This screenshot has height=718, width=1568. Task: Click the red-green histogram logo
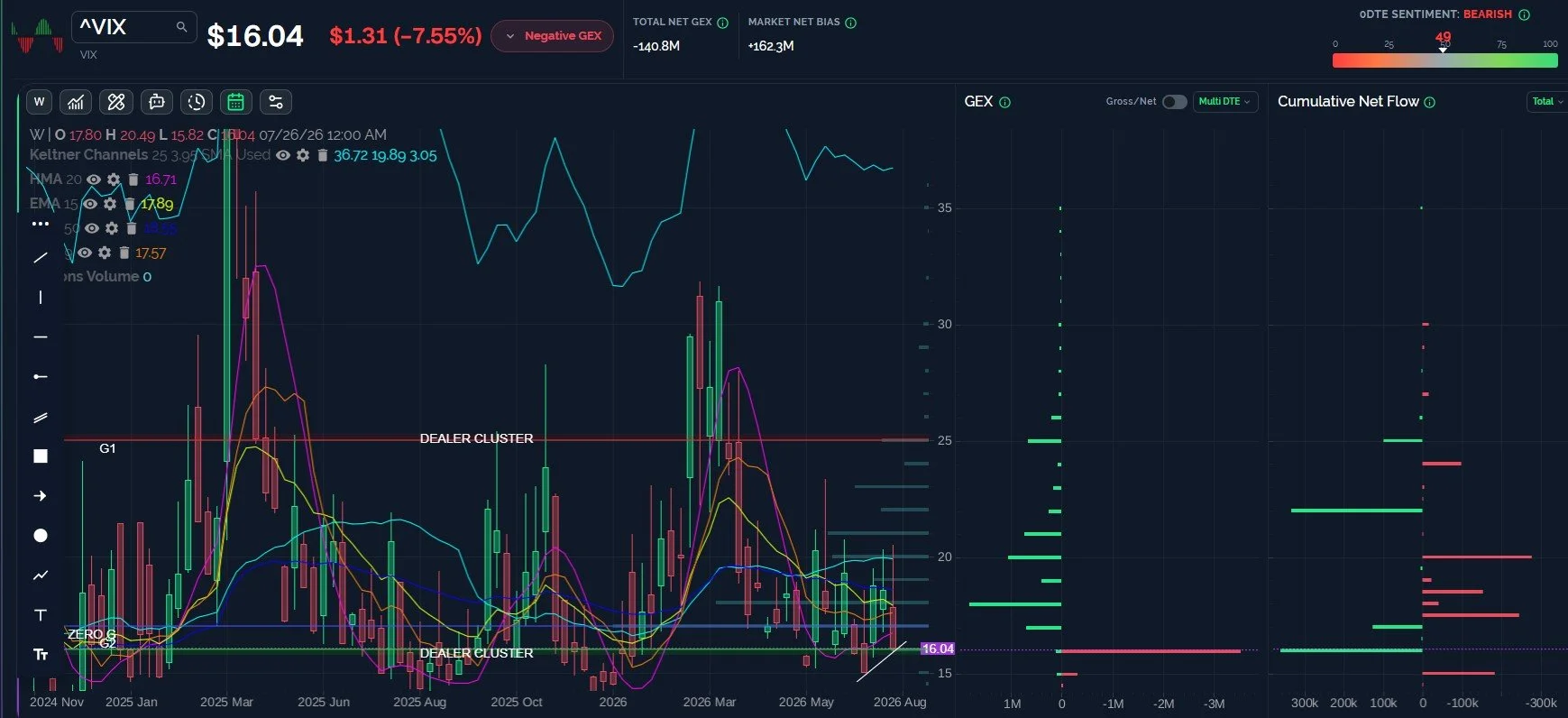tap(36, 36)
